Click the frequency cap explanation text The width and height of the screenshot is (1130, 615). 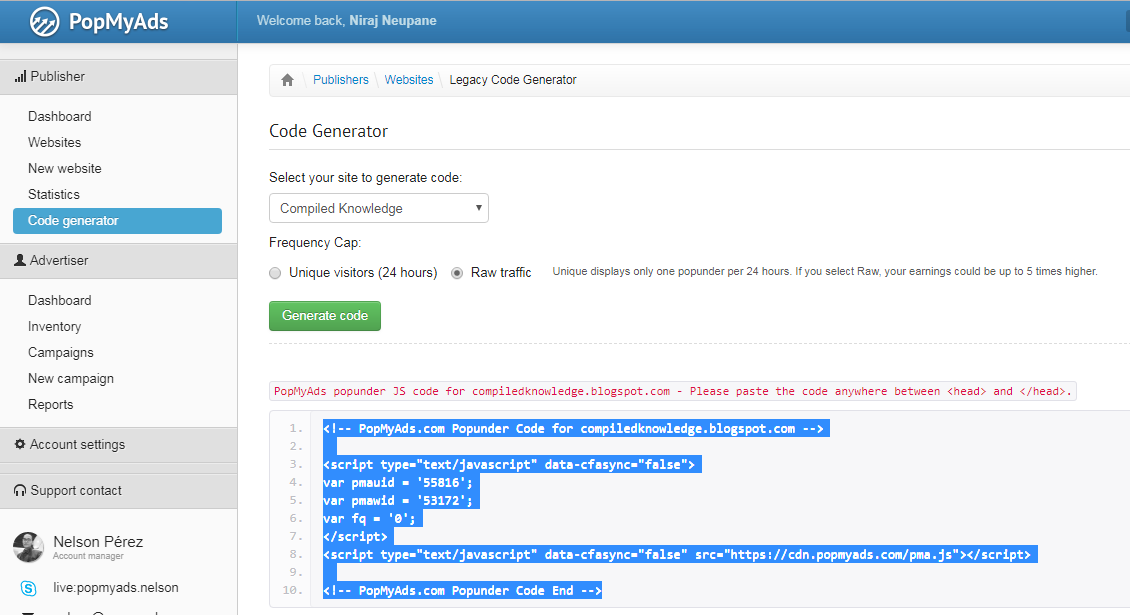tap(824, 272)
